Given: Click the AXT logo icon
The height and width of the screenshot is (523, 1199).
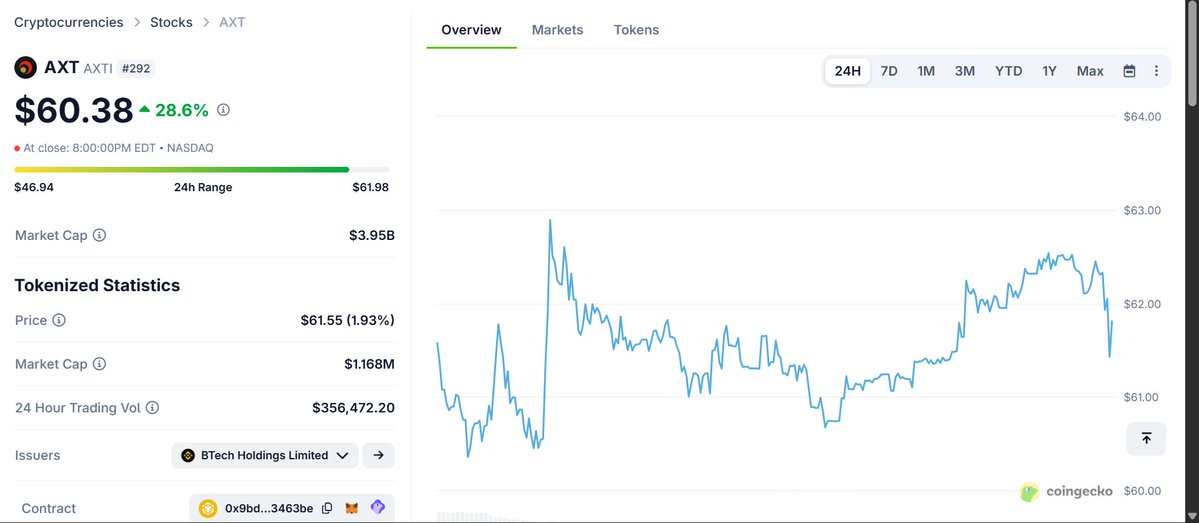Looking at the screenshot, I should (25, 67).
